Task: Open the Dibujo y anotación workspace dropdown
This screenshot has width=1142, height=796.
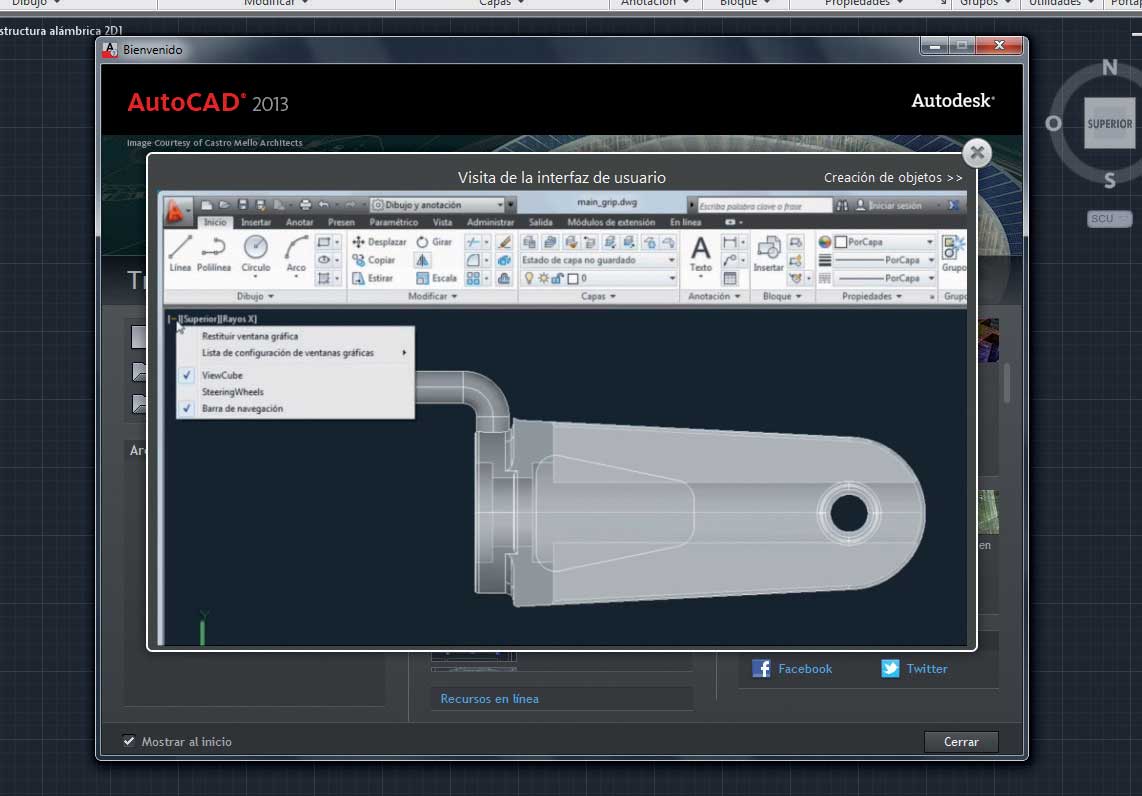Action: pyautogui.click(x=438, y=205)
